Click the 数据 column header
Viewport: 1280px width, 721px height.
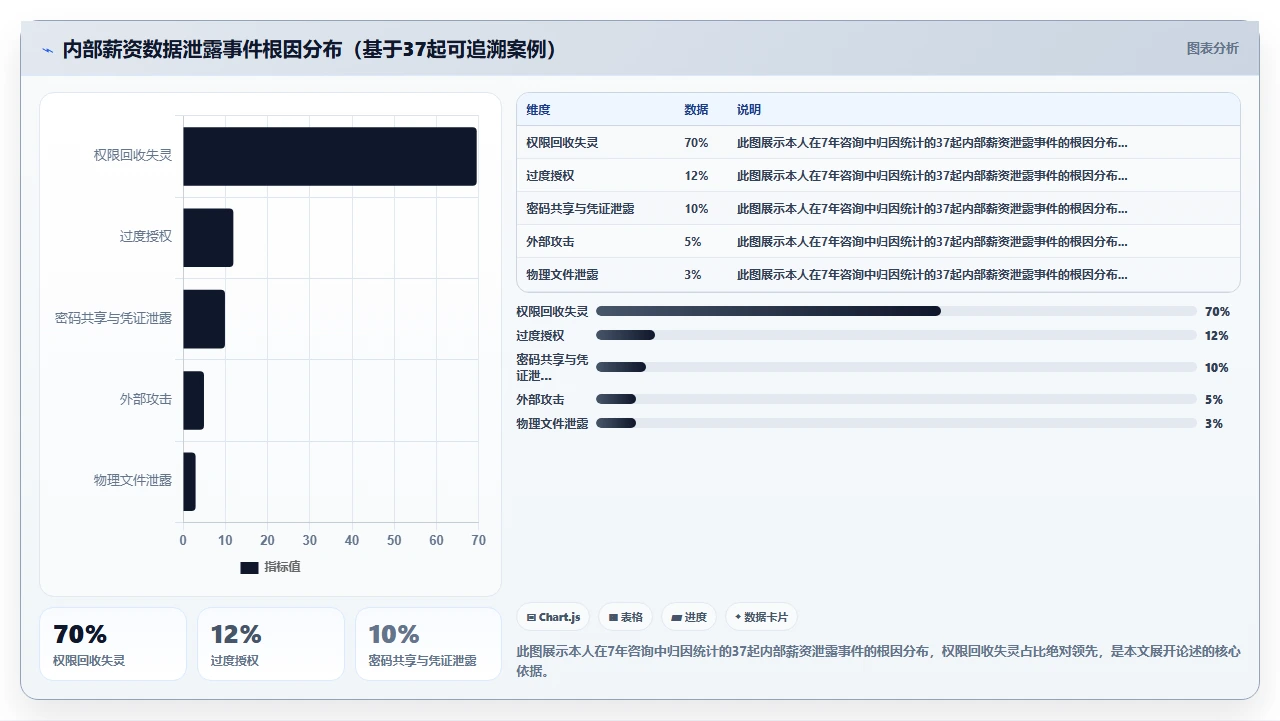pyautogui.click(x=696, y=110)
